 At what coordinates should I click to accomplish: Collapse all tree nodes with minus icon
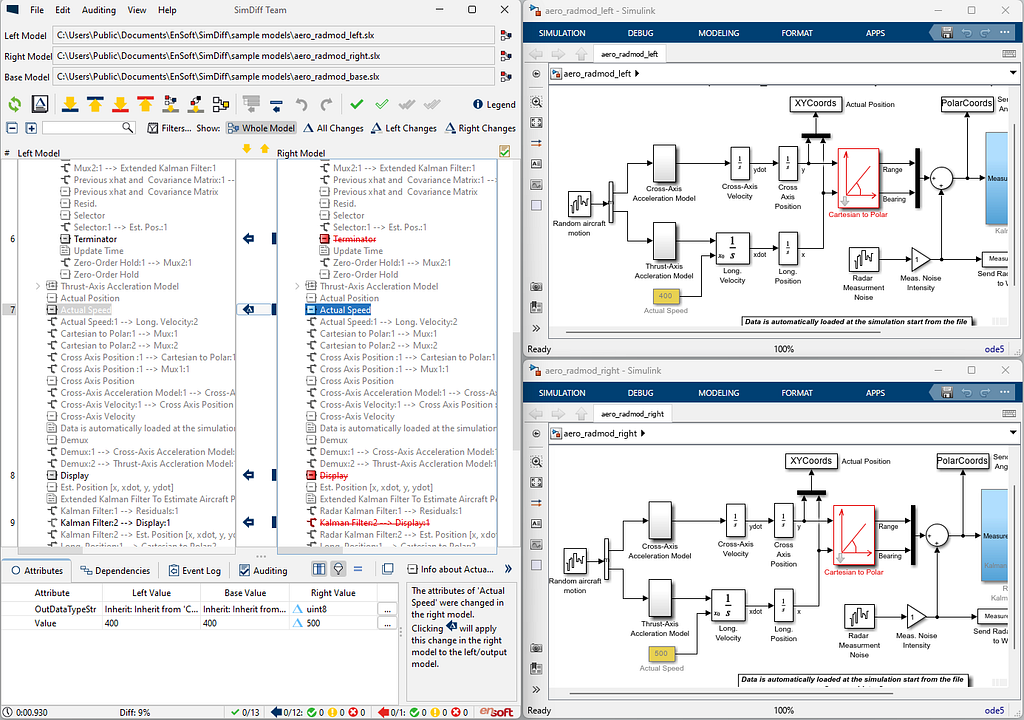pos(11,128)
